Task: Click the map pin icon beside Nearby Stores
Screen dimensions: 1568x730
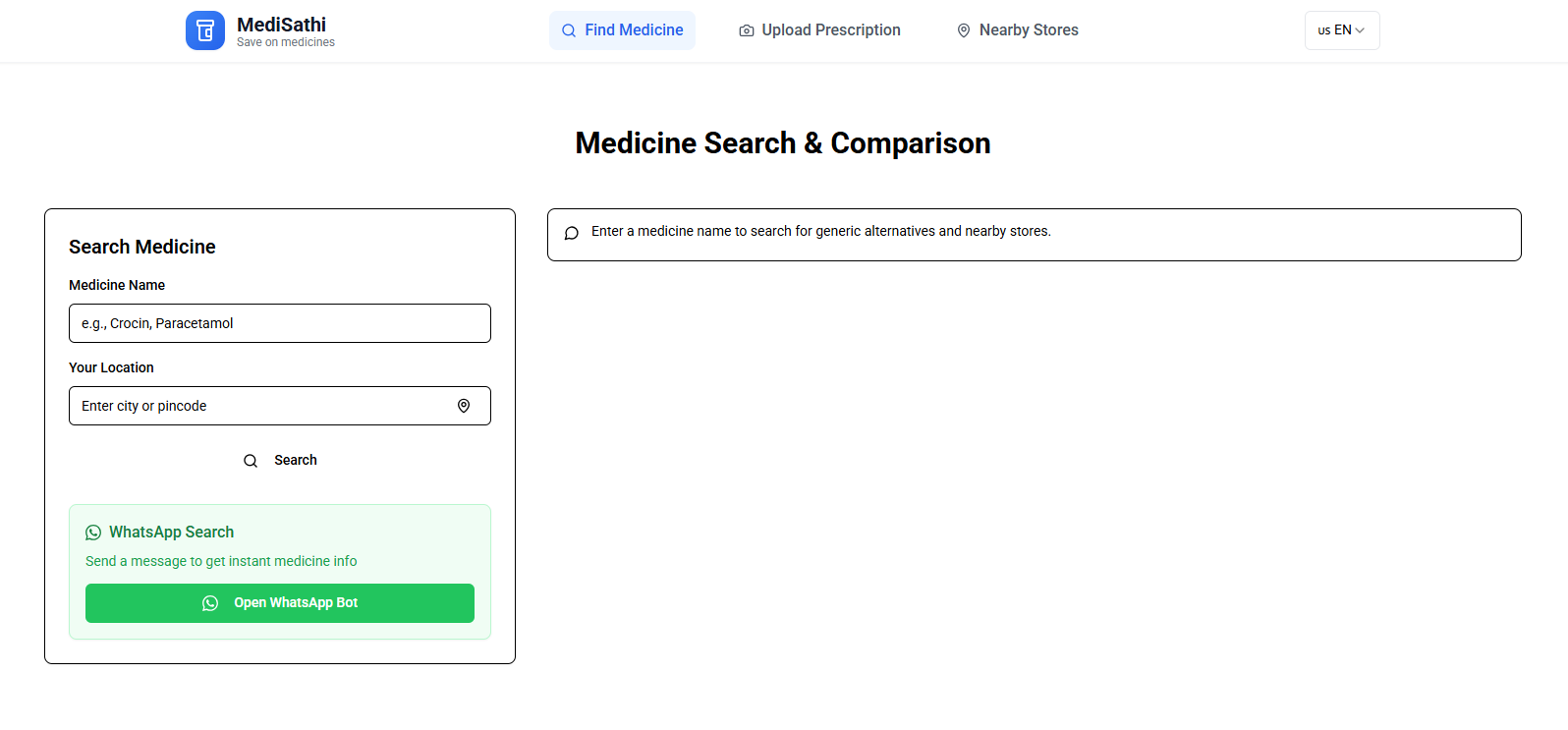Action: (x=964, y=30)
